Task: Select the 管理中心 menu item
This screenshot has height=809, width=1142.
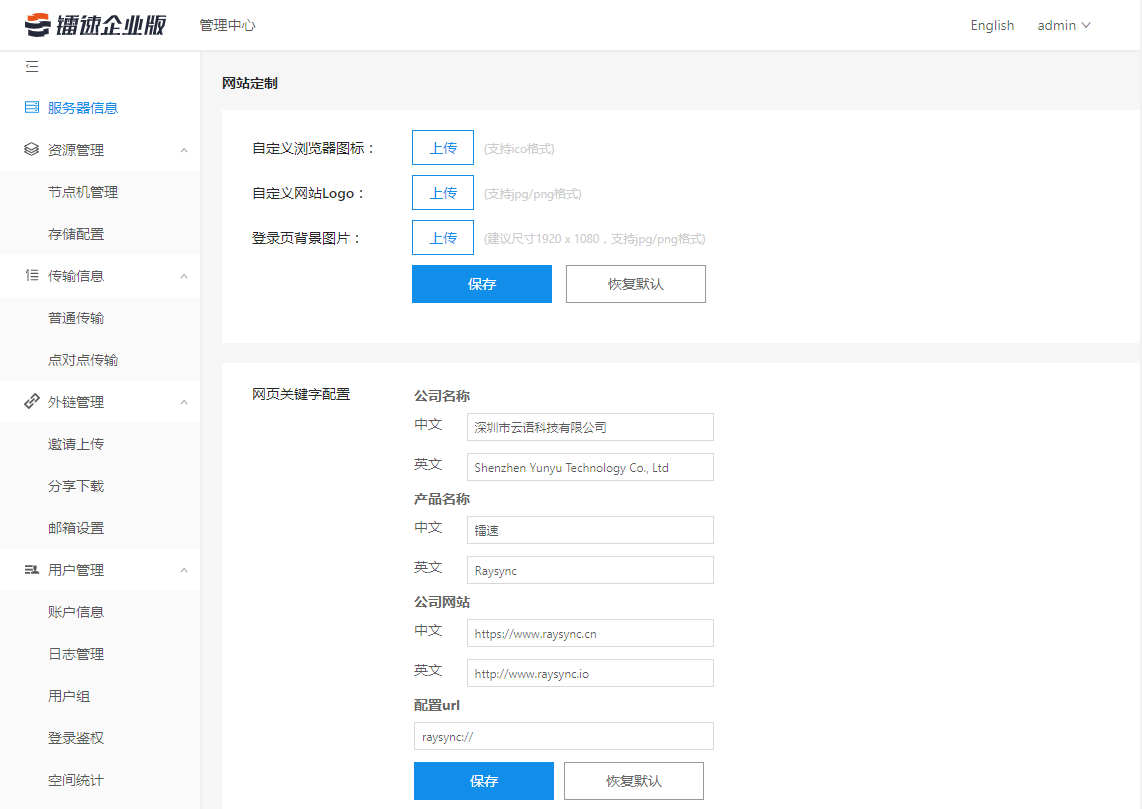Action: click(x=226, y=25)
